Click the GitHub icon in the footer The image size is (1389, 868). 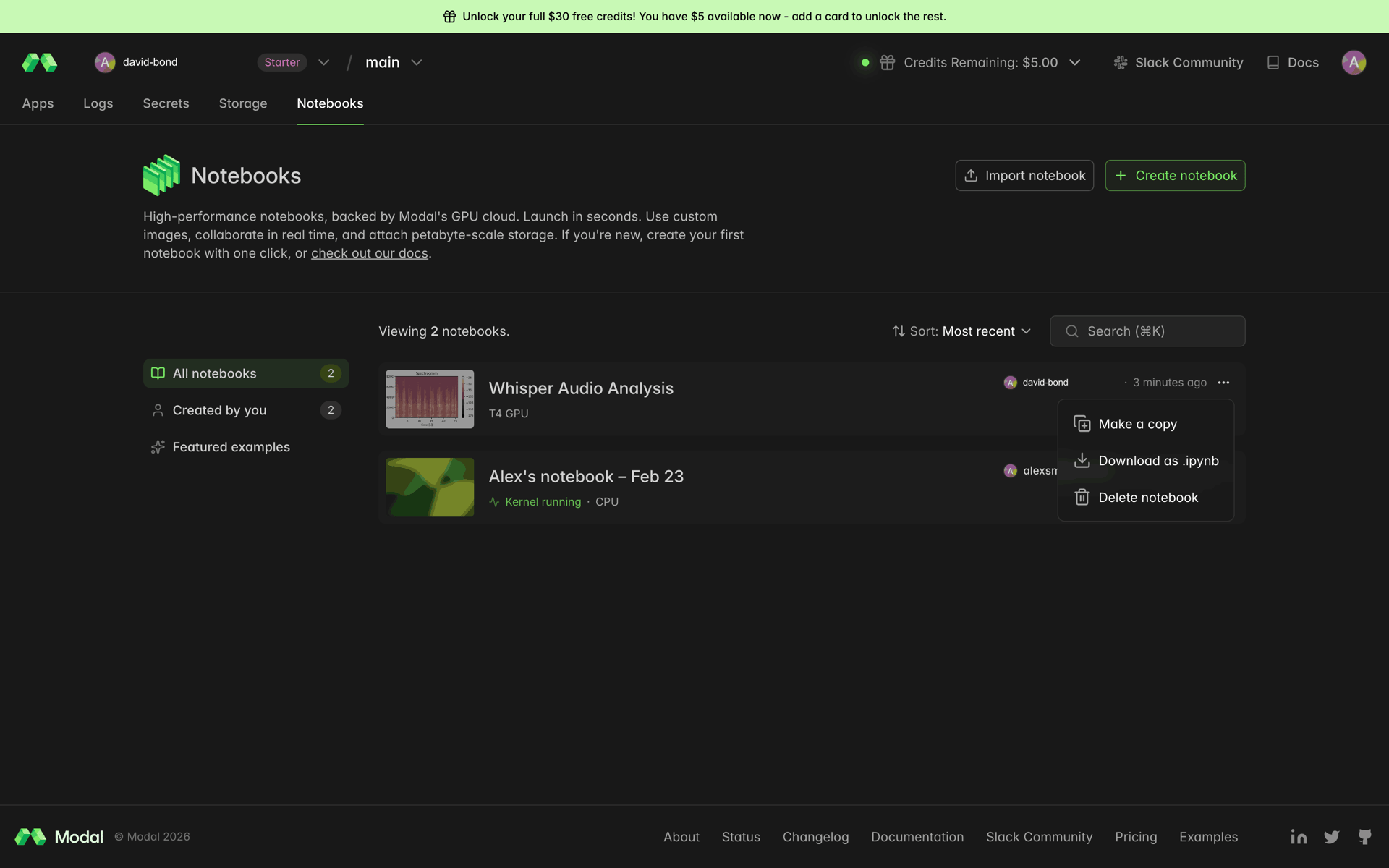point(1364,837)
